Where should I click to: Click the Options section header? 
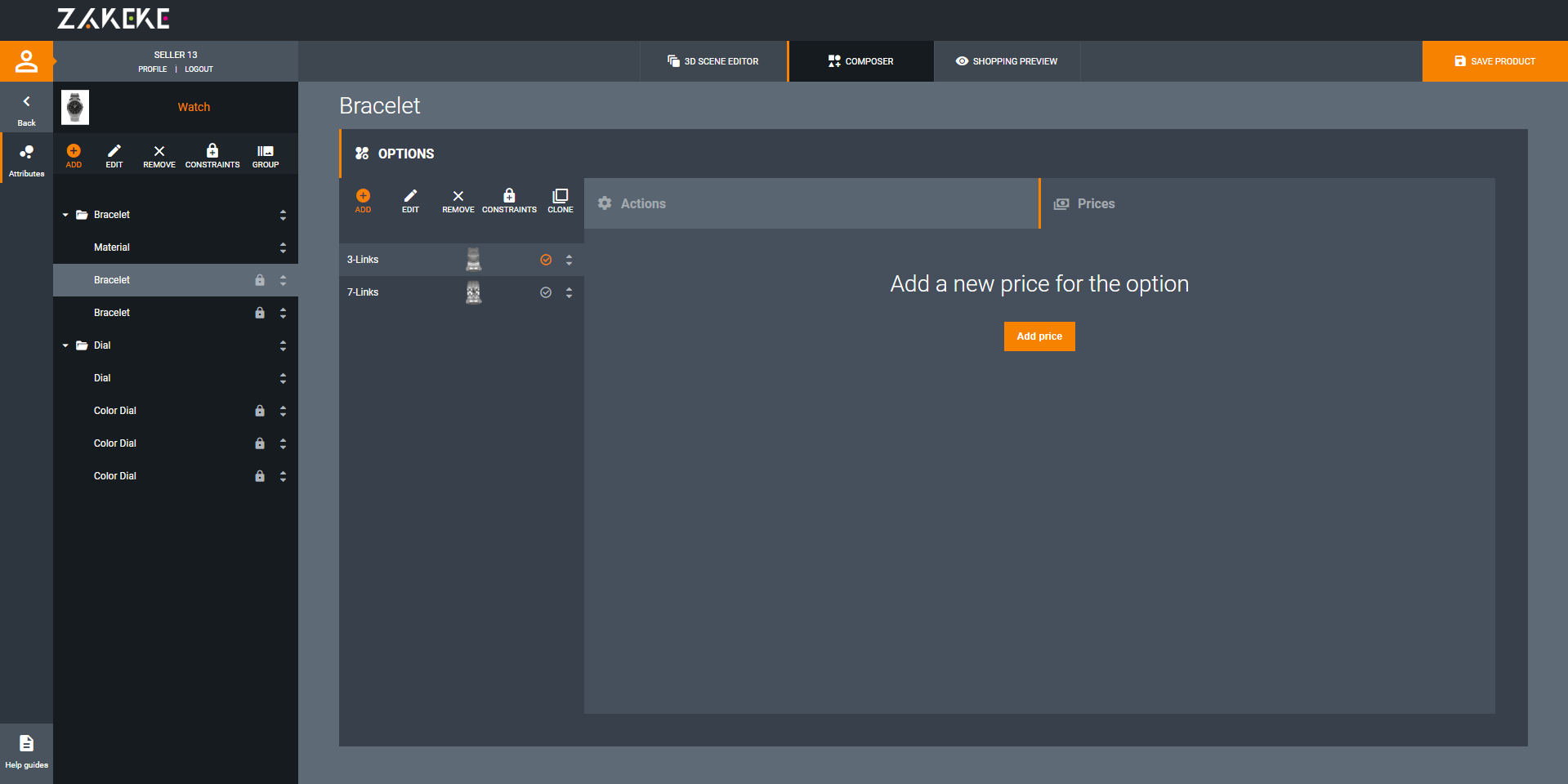click(406, 154)
